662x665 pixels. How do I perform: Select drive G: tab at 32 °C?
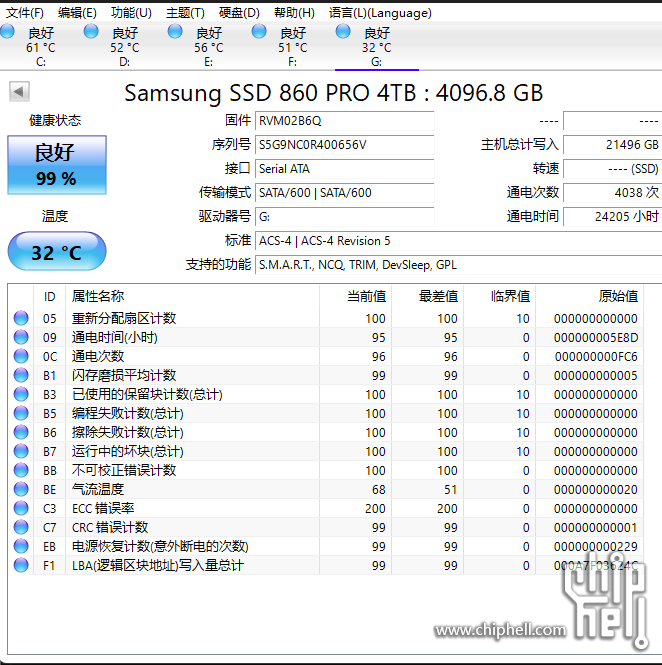coord(377,46)
